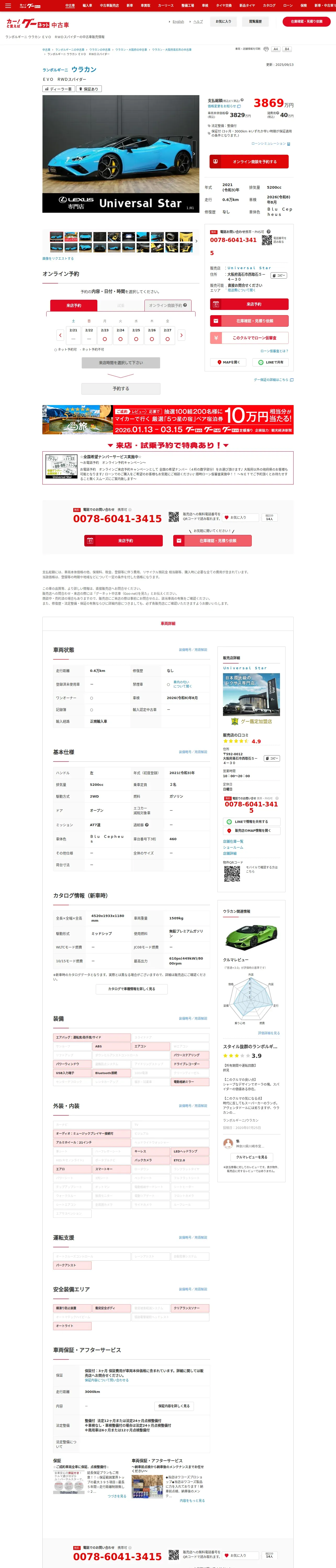Advance main car photo with right arrow

click(x=194, y=154)
